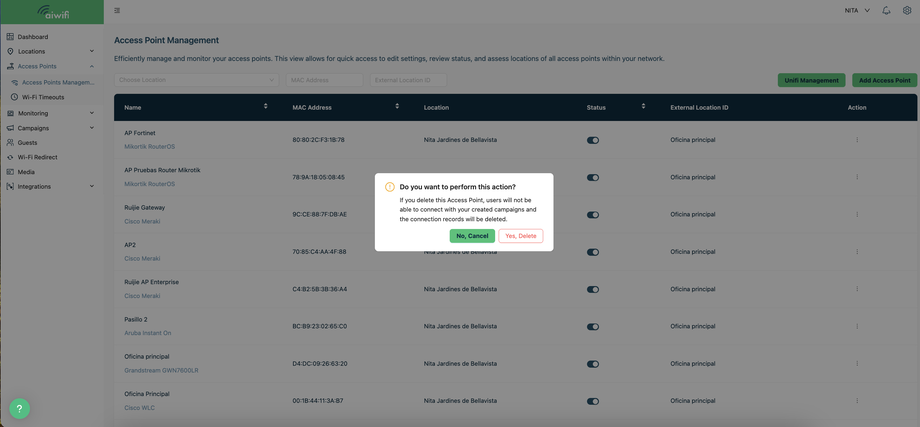Screen dimensions: 920x427
Task: Open action menu for AP Fortinet
Action: tap(857, 140)
